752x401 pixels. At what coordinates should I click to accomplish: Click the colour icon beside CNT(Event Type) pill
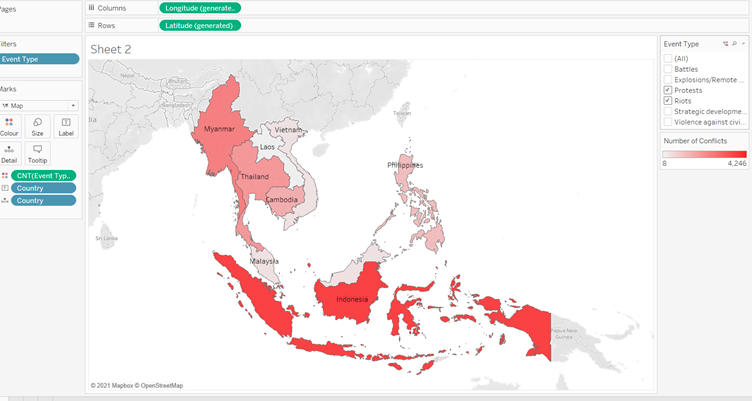point(5,176)
